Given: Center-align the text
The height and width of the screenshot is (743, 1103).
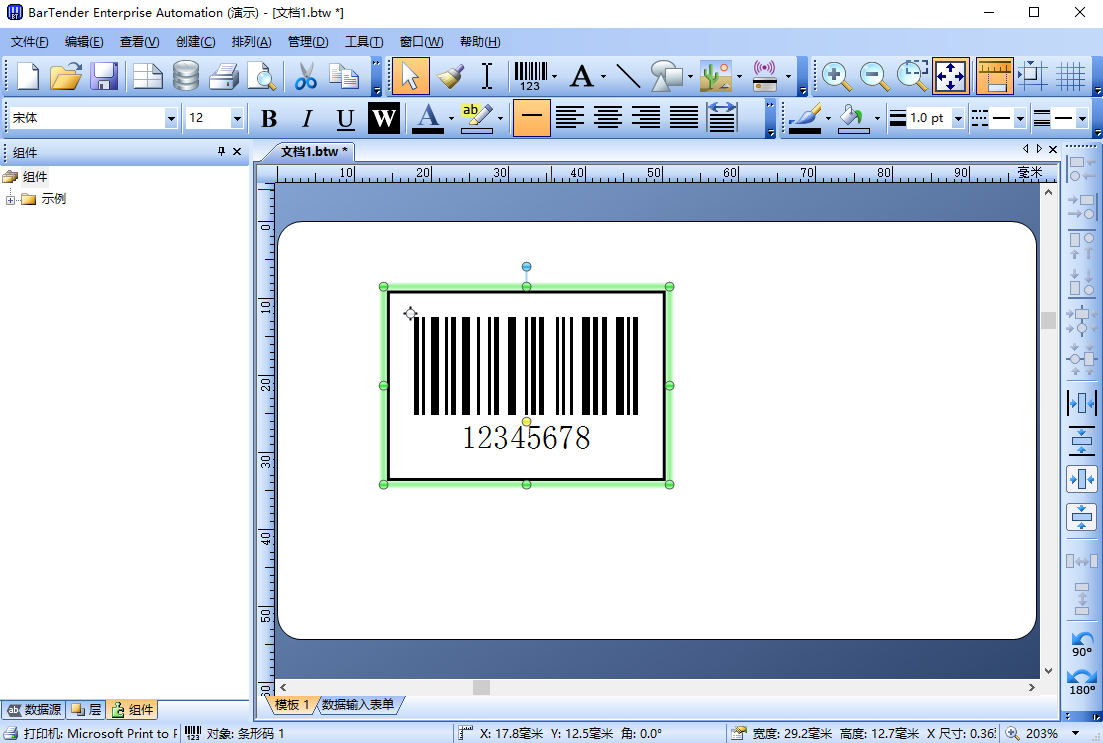Looking at the screenshot, I should point(608,118).
